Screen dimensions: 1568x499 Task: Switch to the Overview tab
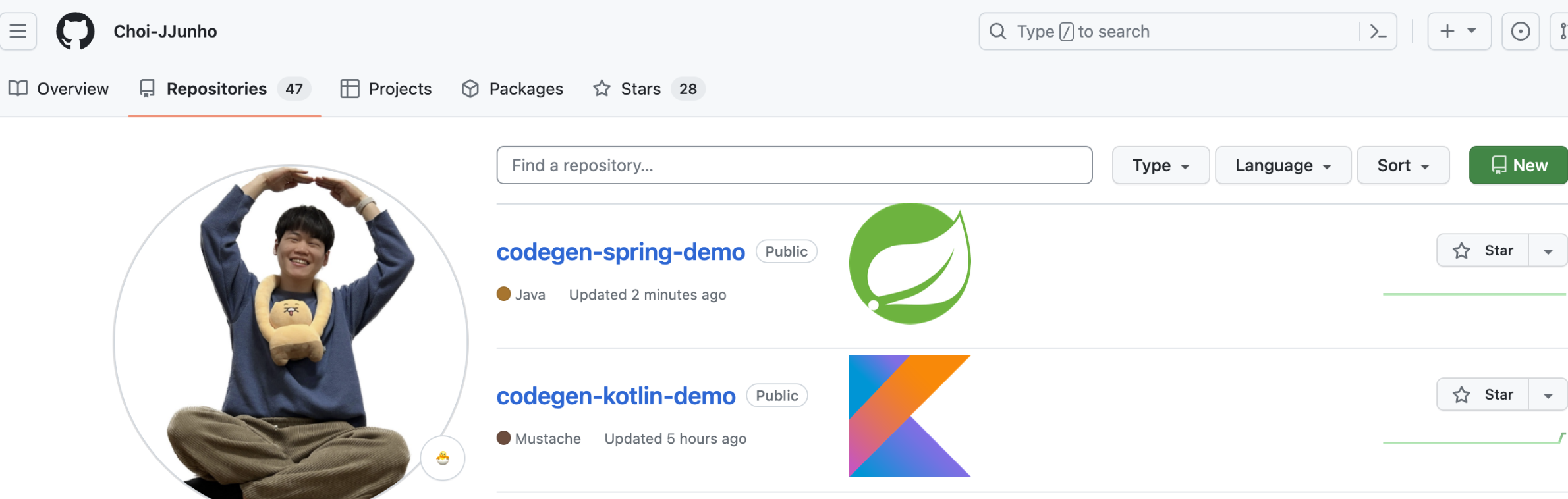coord(59,89)
